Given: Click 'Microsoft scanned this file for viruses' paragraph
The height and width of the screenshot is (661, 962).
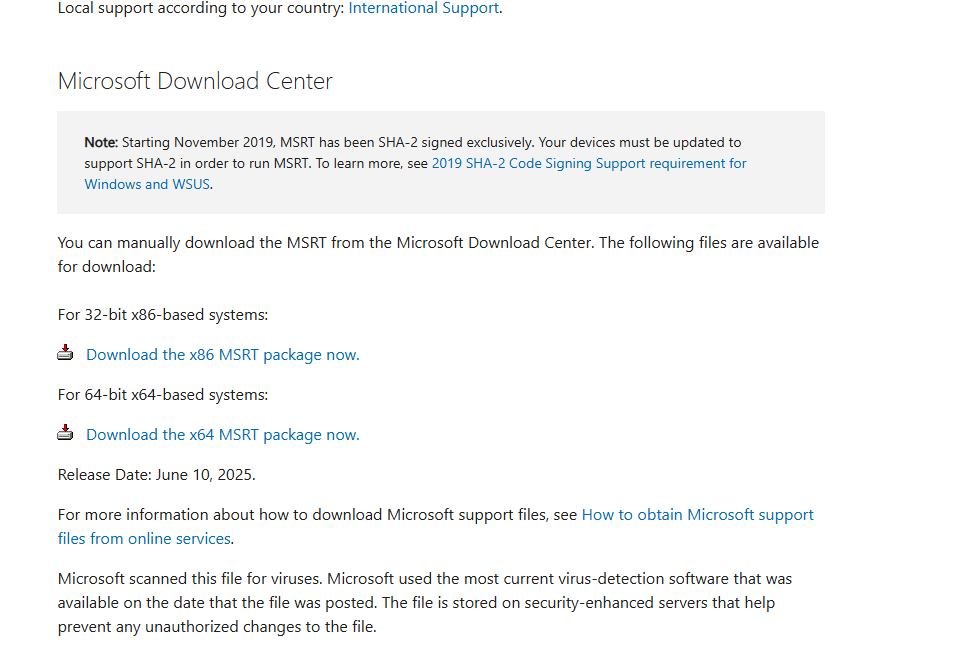Looking at the screenshot, I should tap(425, 603).
